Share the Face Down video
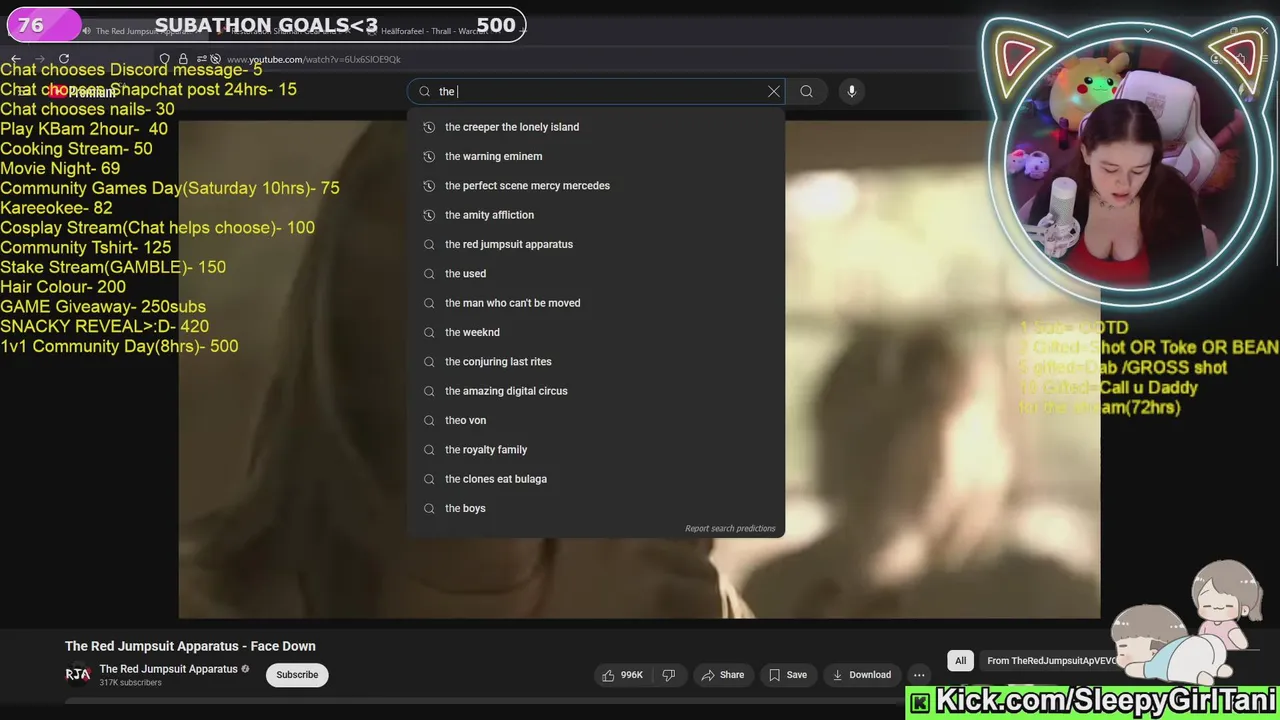The image size is (1280, 720). [723, 675]
